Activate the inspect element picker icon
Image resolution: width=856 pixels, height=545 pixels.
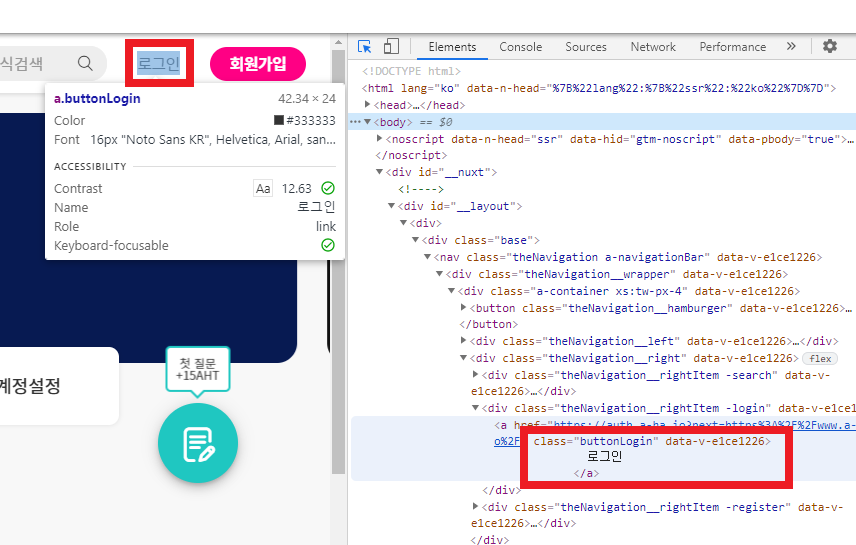point(364,46)
